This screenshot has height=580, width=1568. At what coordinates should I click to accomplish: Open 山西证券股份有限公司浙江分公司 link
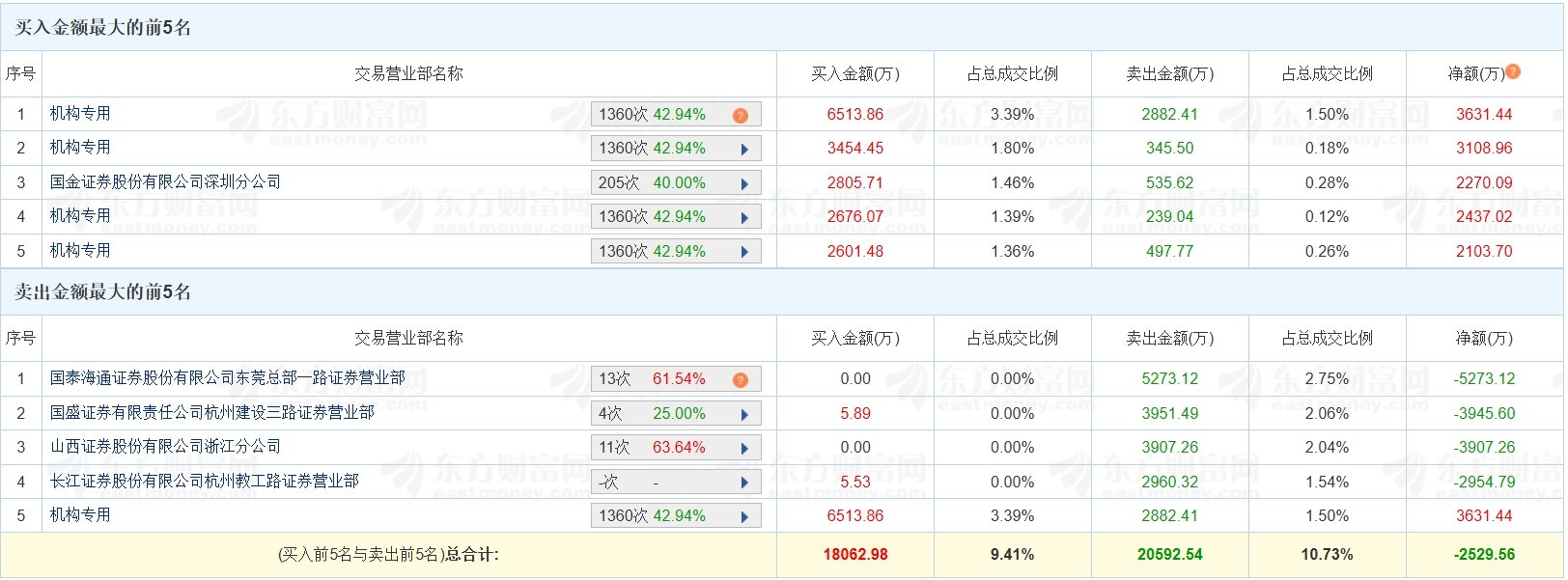coord(165,447)
